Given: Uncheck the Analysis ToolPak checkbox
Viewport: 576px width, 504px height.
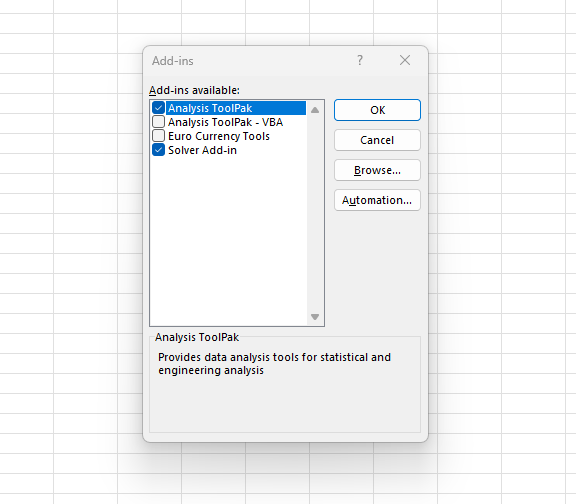Looking at the screenshot, I should (x=158, y=108).
